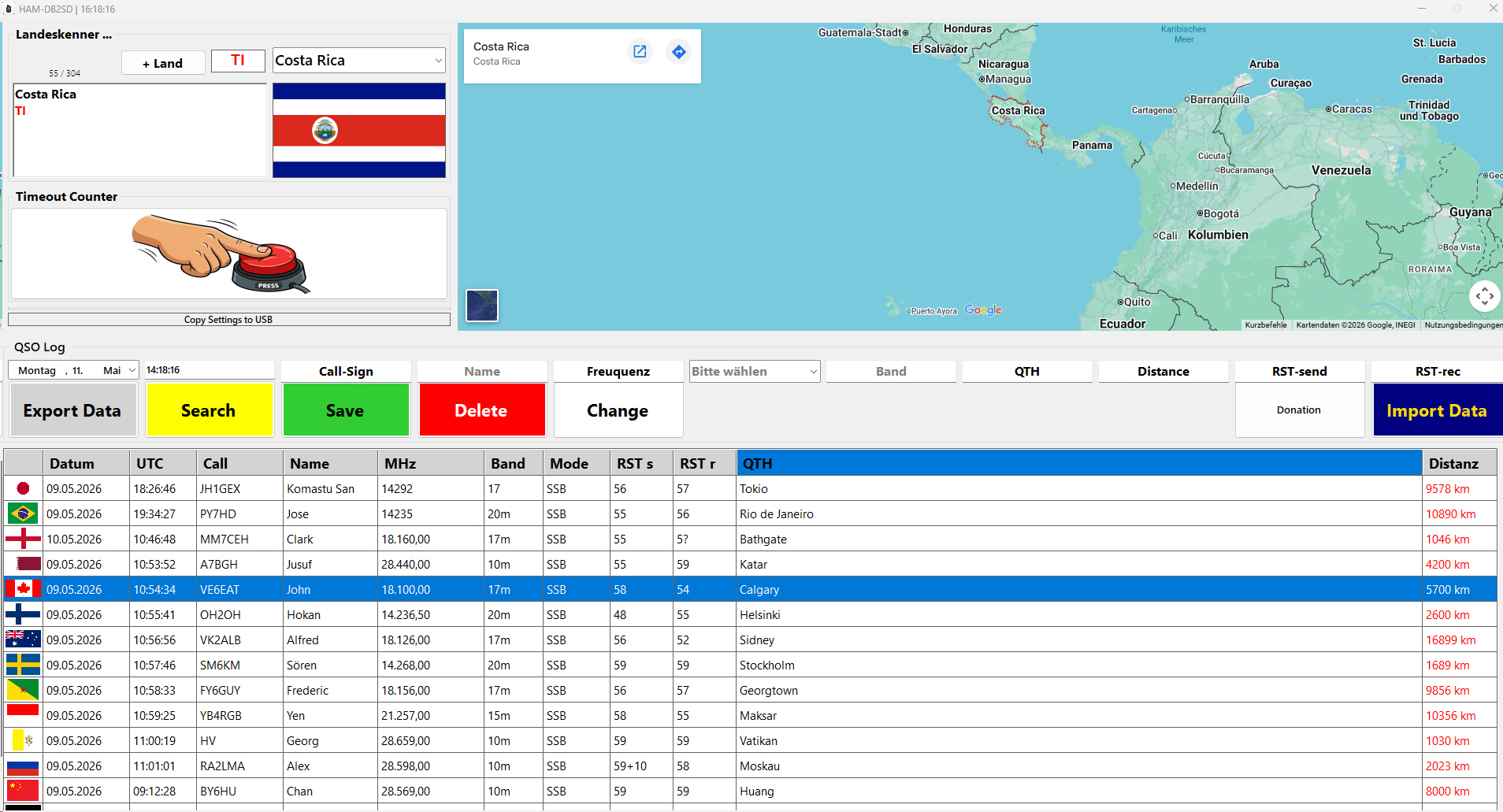Screen dimensions: 1503x812
Task: Switch map to satellite view thumbnail
Action: [x=482, y=306]
